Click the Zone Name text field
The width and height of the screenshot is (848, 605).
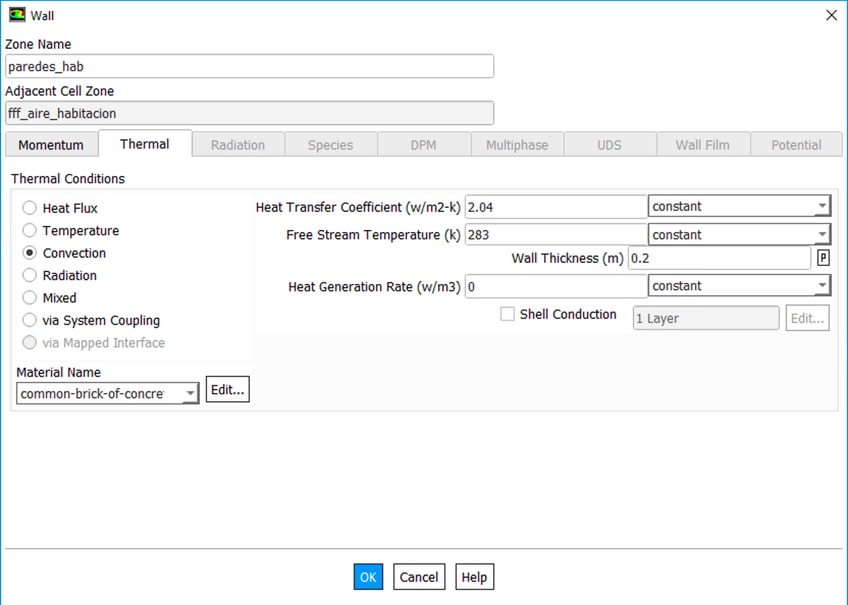249,67
